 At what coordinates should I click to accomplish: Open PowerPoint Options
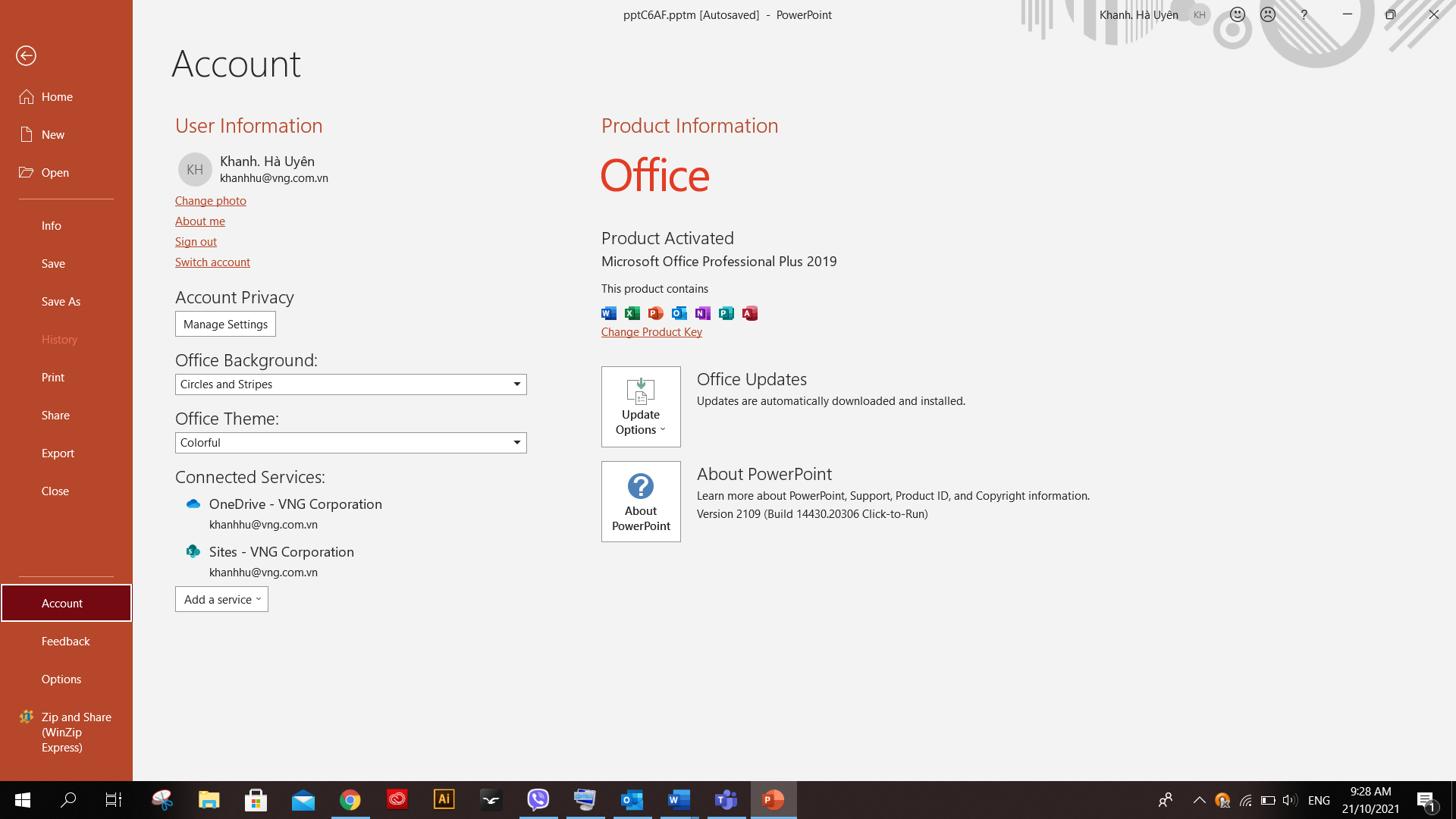pyautogui.click(x=66, y=679)
